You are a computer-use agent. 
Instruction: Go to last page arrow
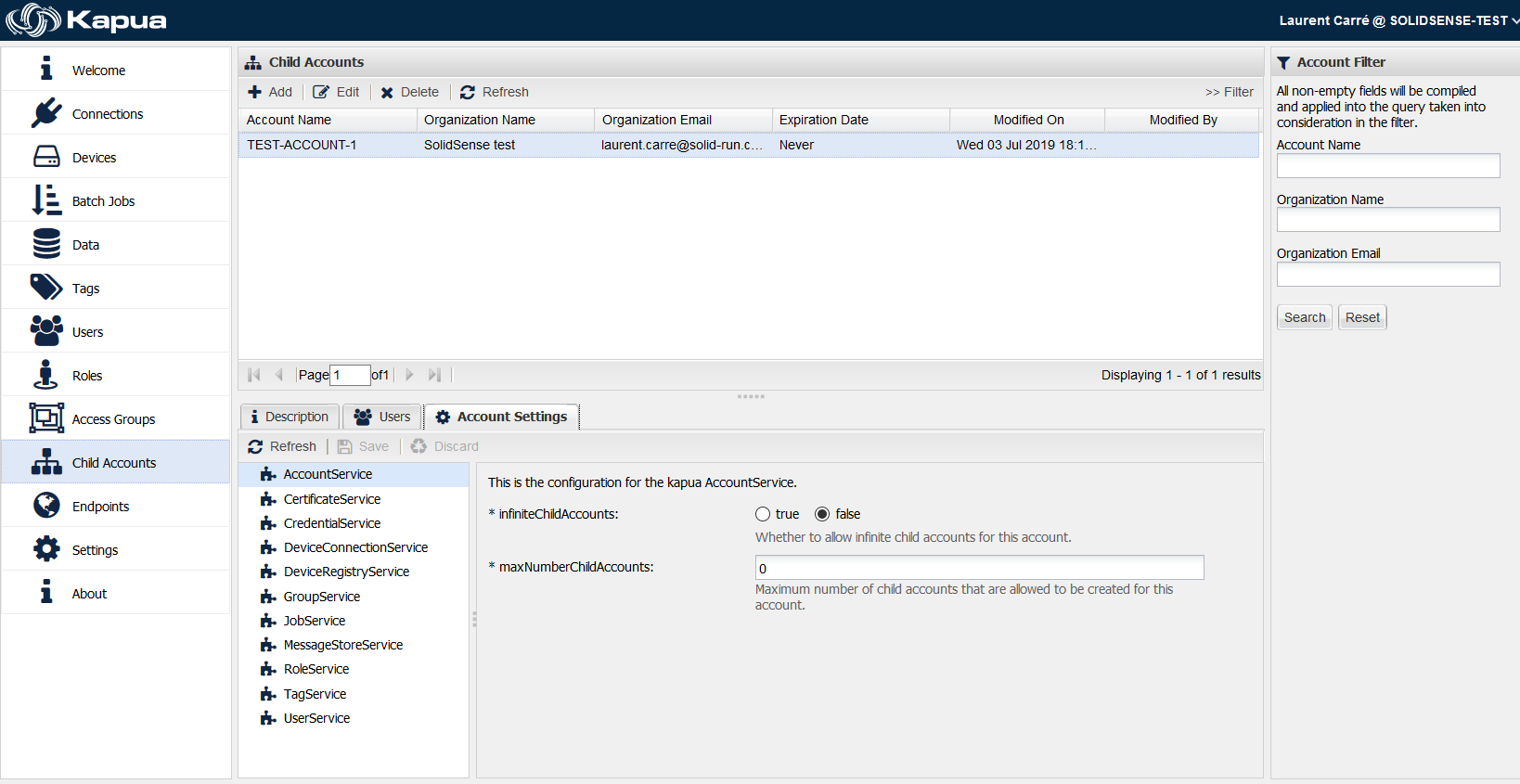434,375
